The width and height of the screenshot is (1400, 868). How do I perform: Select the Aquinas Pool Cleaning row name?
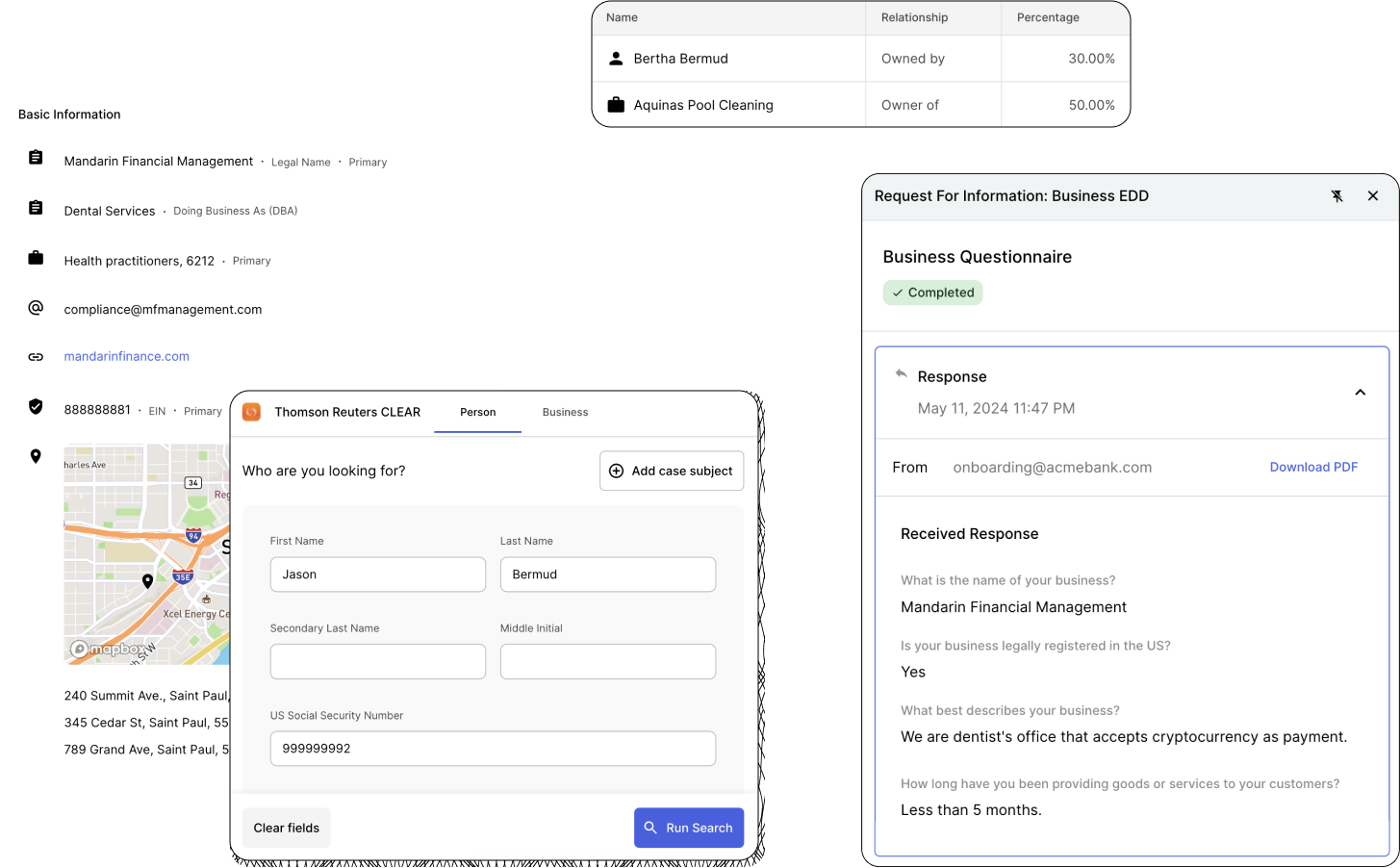point(703,105)
